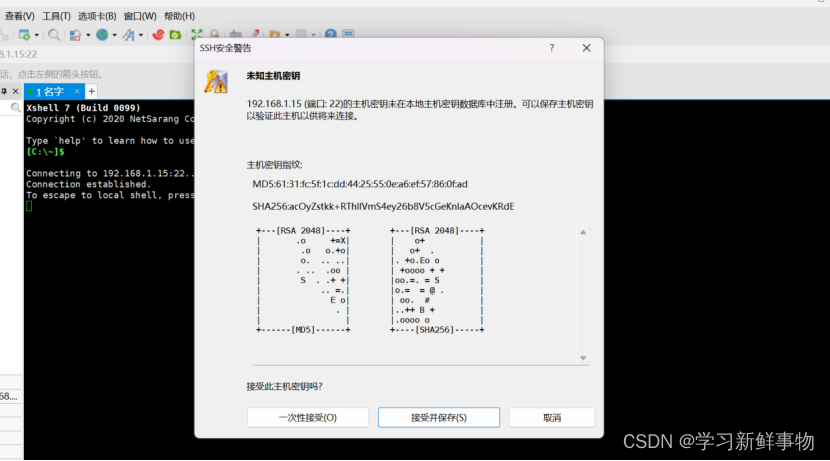
Task: Expand the session properties dropdown arrow
Action: pos(37,35)
